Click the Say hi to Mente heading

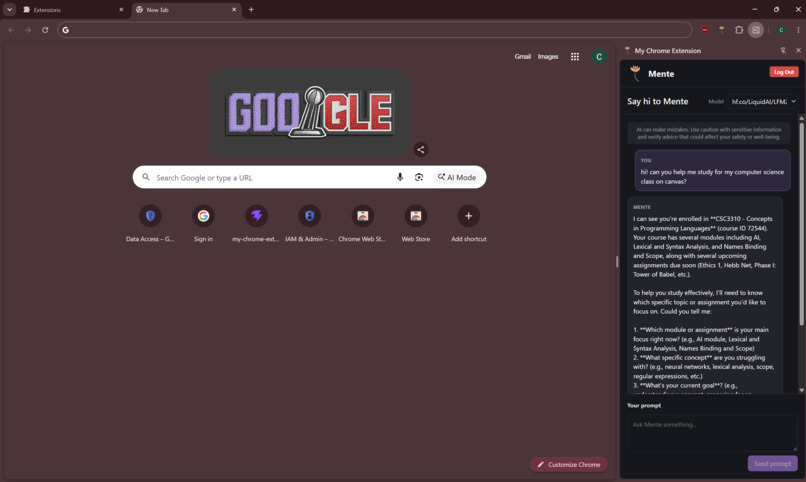pos(657,101)
